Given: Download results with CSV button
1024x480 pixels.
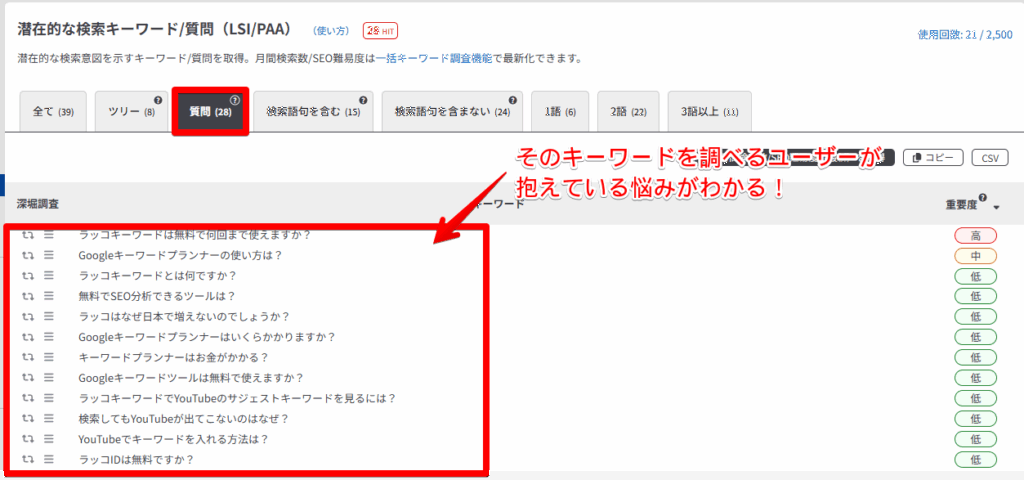Looking at the screenshot, I should tap(990, 158).
